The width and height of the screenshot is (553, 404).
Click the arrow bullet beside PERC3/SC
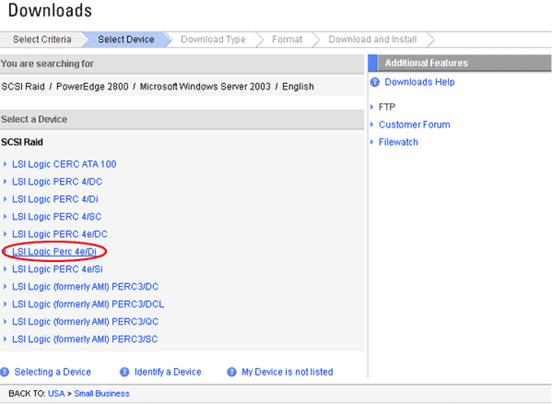coord(5,339)
